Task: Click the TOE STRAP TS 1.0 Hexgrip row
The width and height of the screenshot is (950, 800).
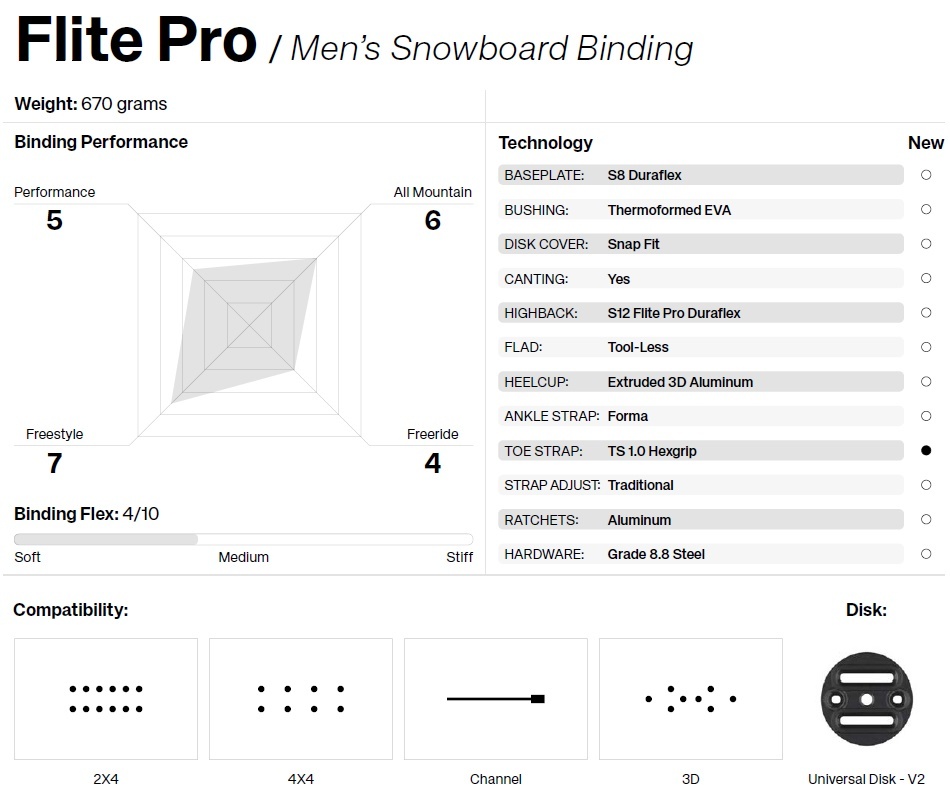Action: pyautogui.click(x=701, y=451)
